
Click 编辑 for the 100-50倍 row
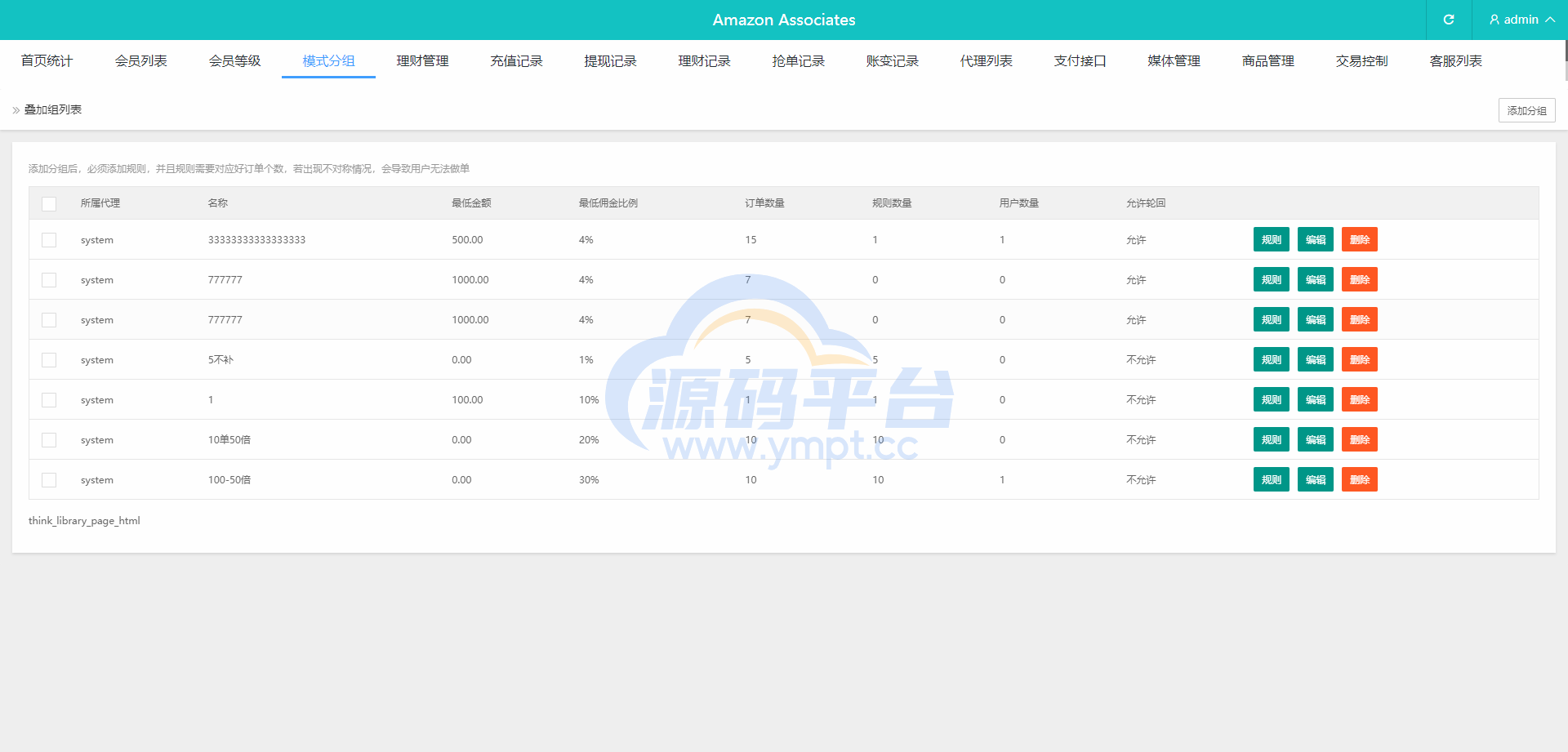1316,479
